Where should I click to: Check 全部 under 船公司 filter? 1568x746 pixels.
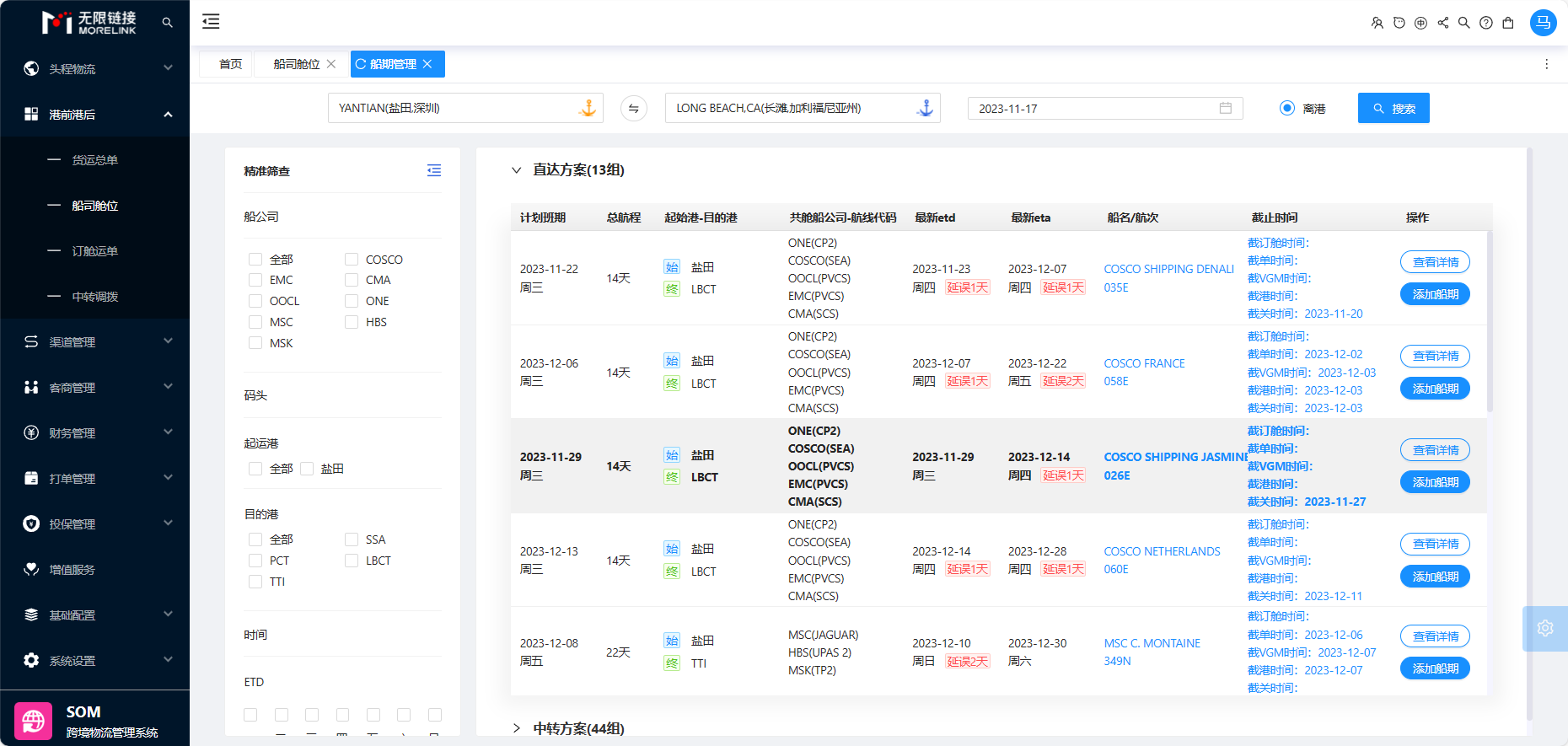pos(255,259)
